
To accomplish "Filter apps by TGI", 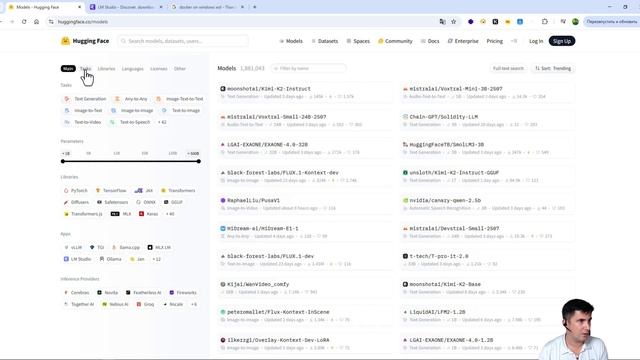I will (97, 247).
